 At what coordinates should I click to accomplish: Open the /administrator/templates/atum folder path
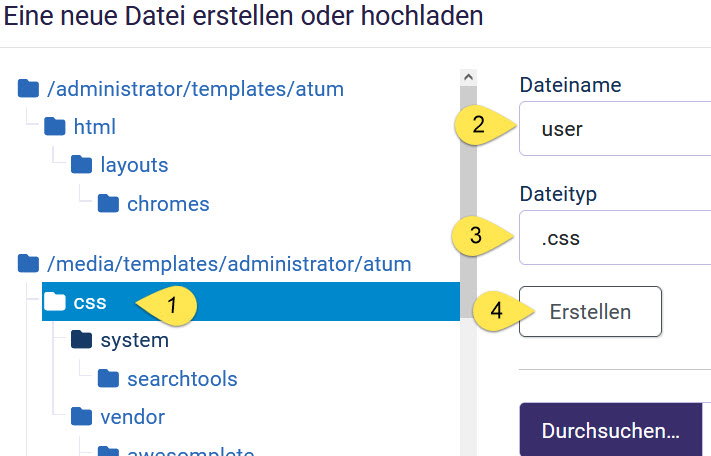click(195, 90)
